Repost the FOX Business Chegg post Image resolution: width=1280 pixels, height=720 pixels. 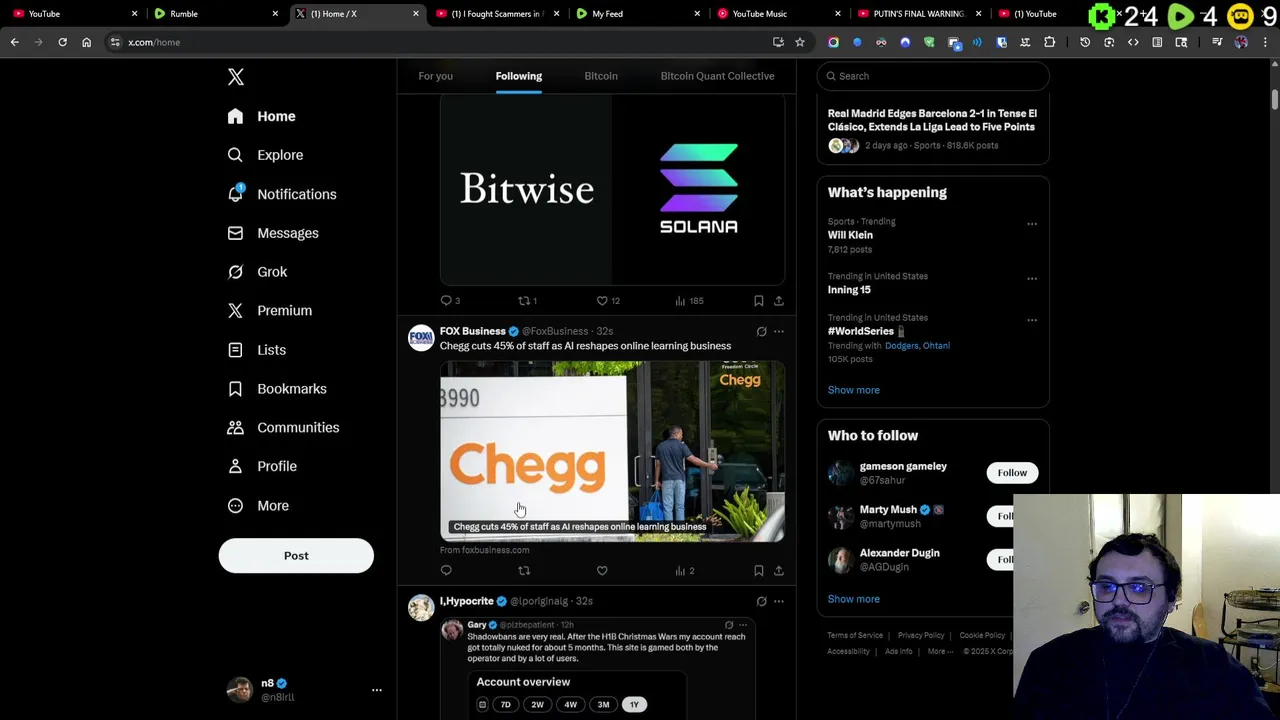tap(524, 570)
